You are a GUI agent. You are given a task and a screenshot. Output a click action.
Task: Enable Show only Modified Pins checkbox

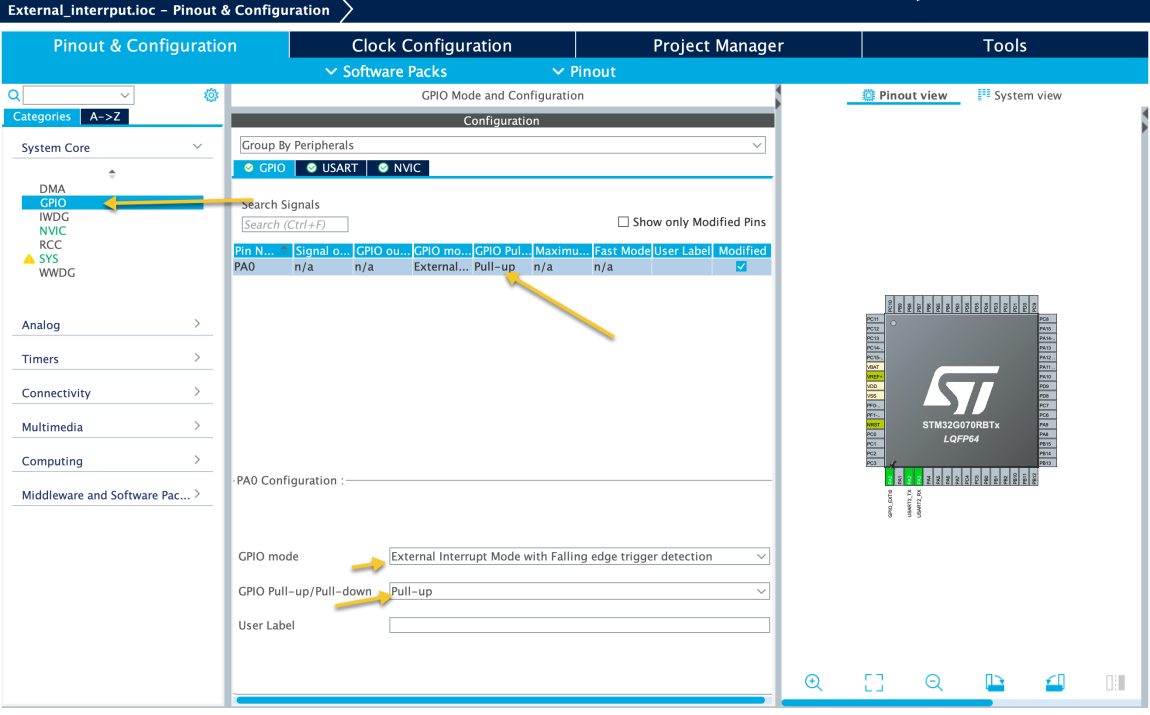coord(624,222)
